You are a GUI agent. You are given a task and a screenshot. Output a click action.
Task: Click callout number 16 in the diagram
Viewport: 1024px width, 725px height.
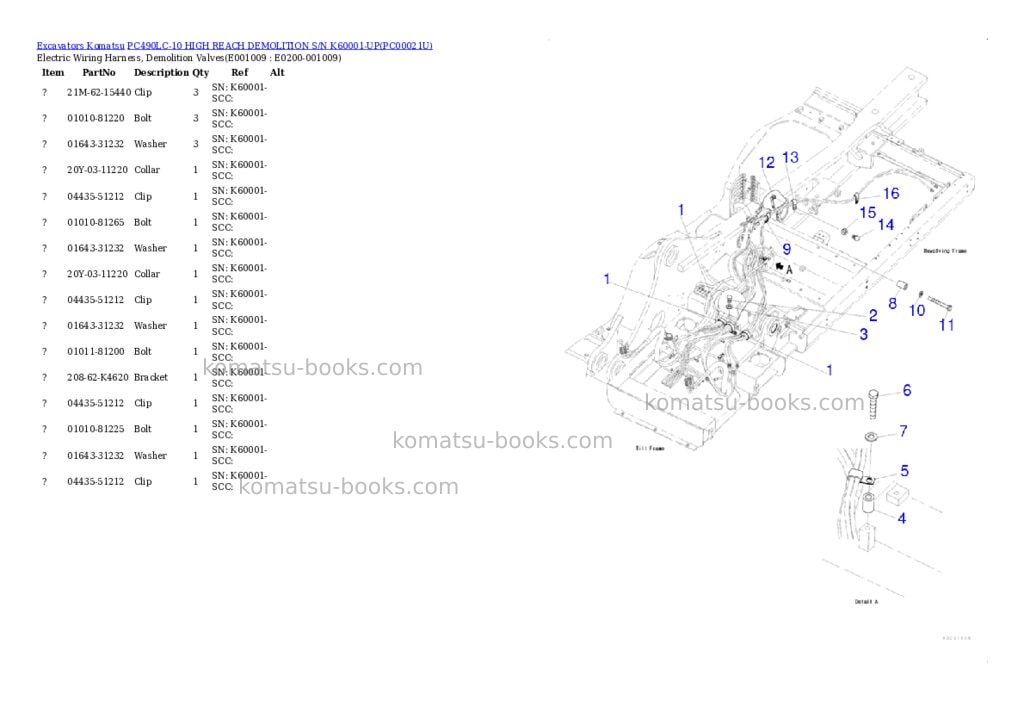click(891, 193)
